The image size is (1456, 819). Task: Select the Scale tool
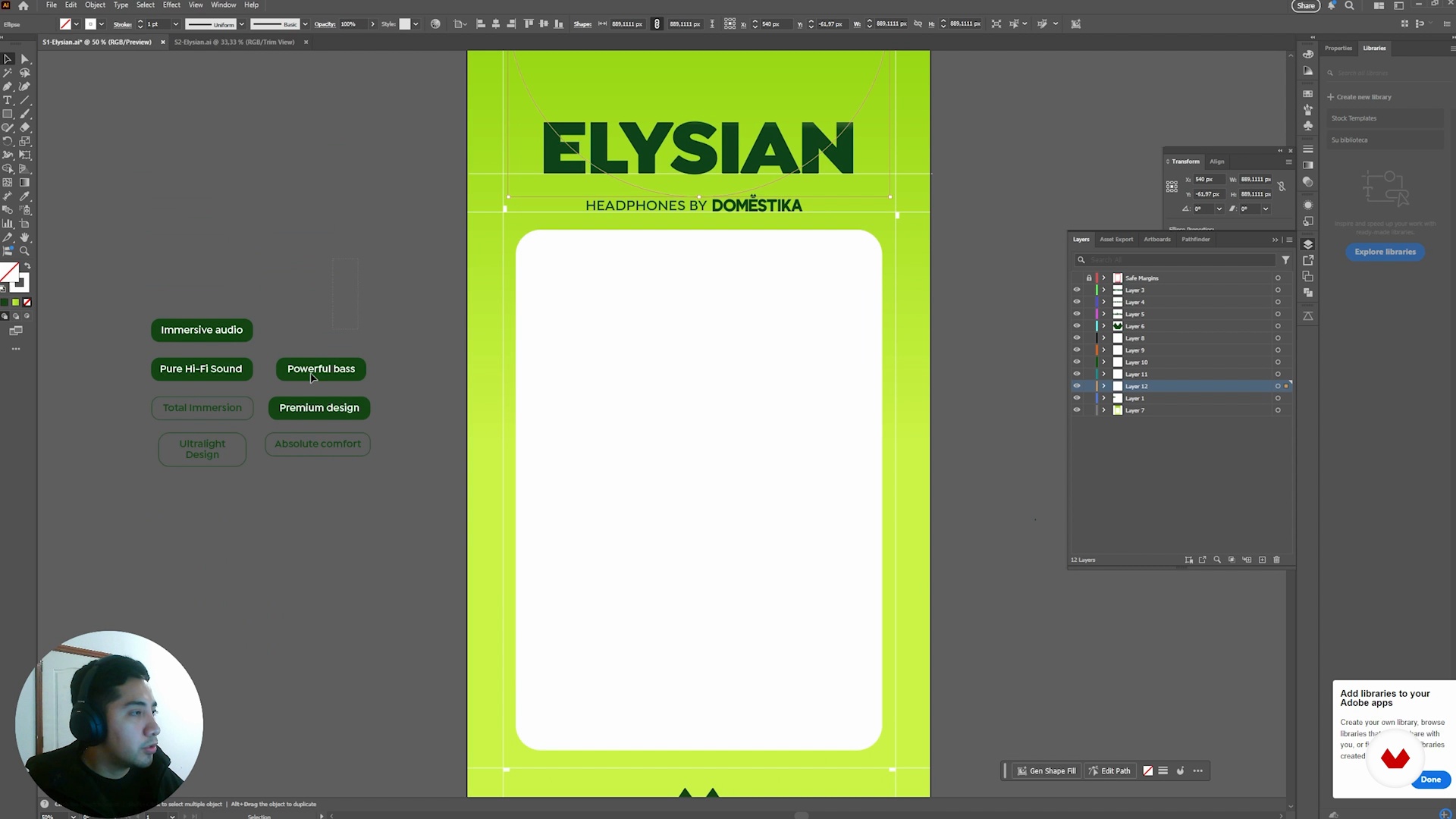point(24,141)
